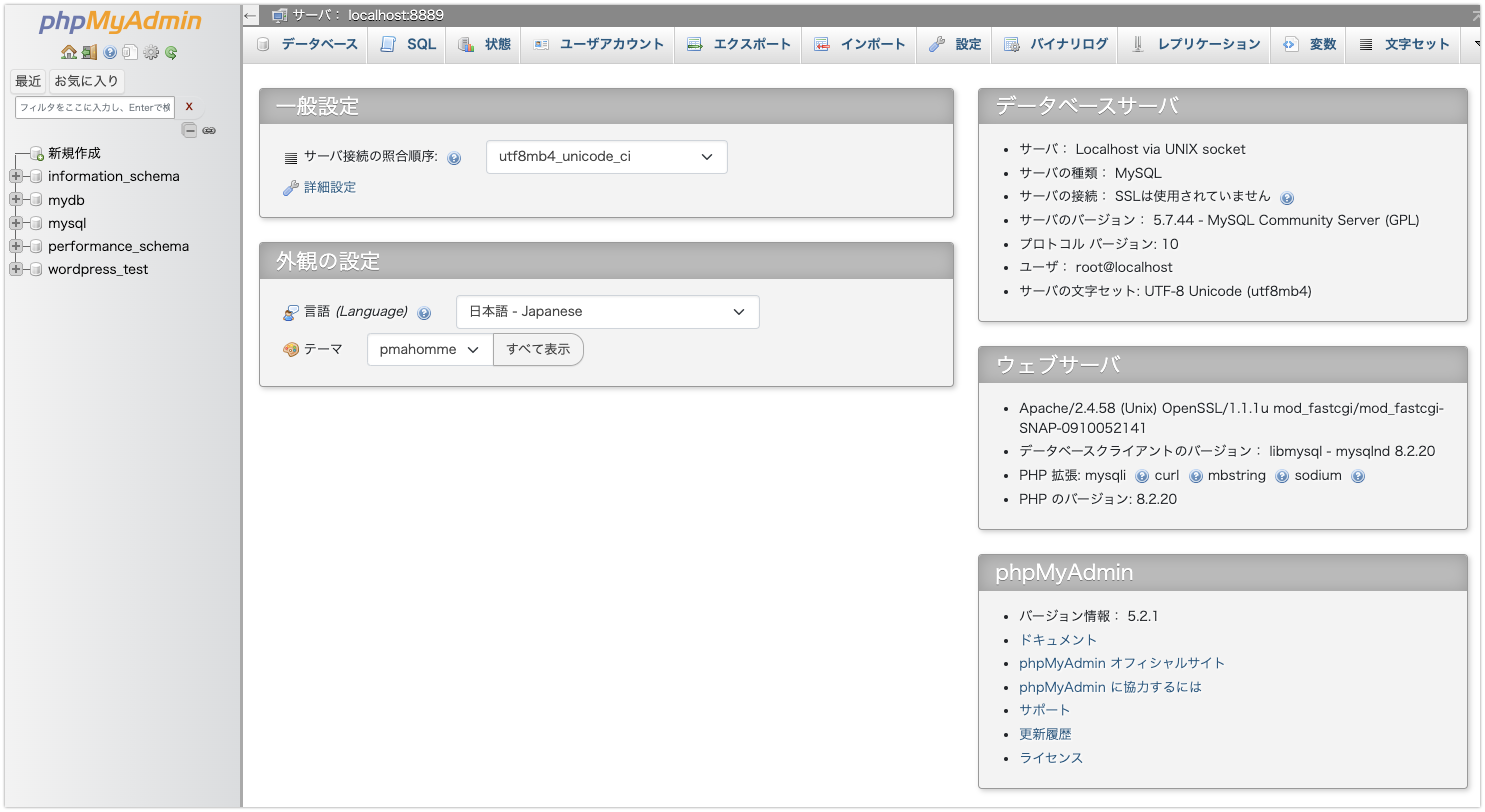Click text 5.7.44 - MySQL Community Server (GPL)

tap(1286, 220)
